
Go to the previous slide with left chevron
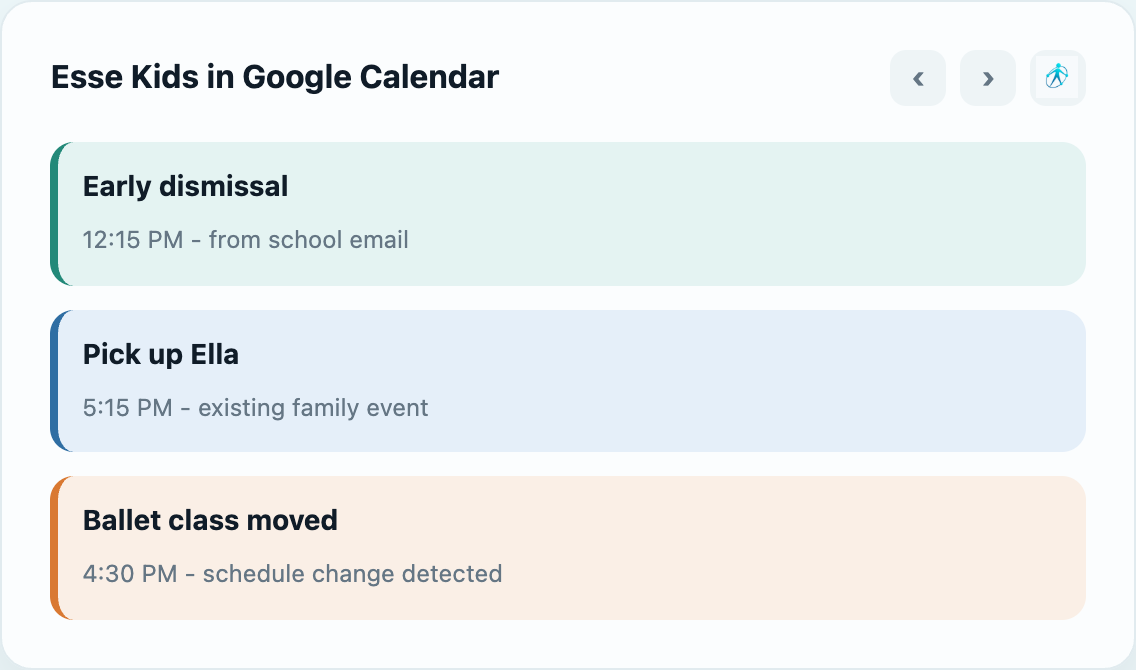pyautogui.click(x=918, y=78)
